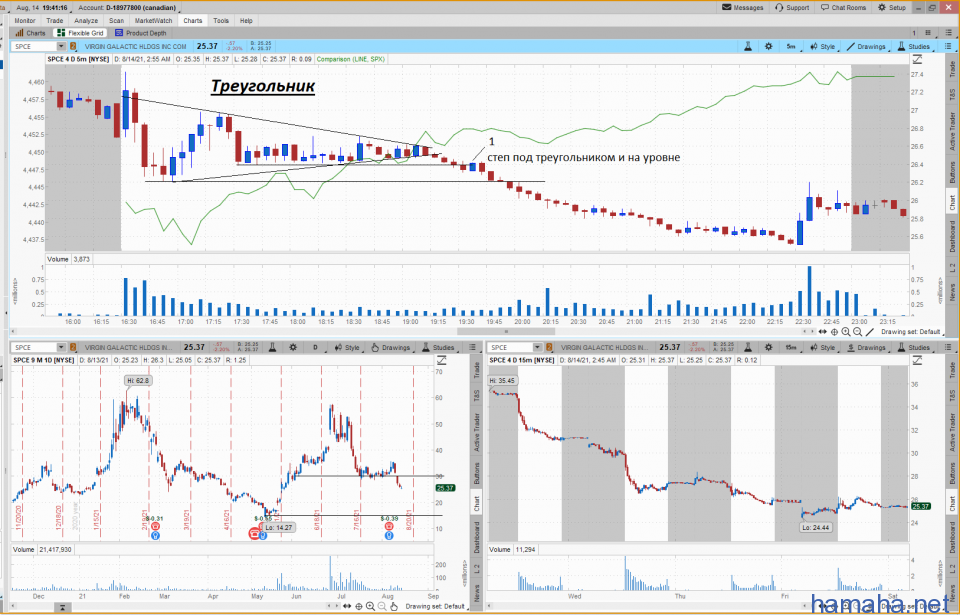Viewport: 960px width, 615px height.
Task: Open chart settings gear in the top chart
Action: pos(769,47)
